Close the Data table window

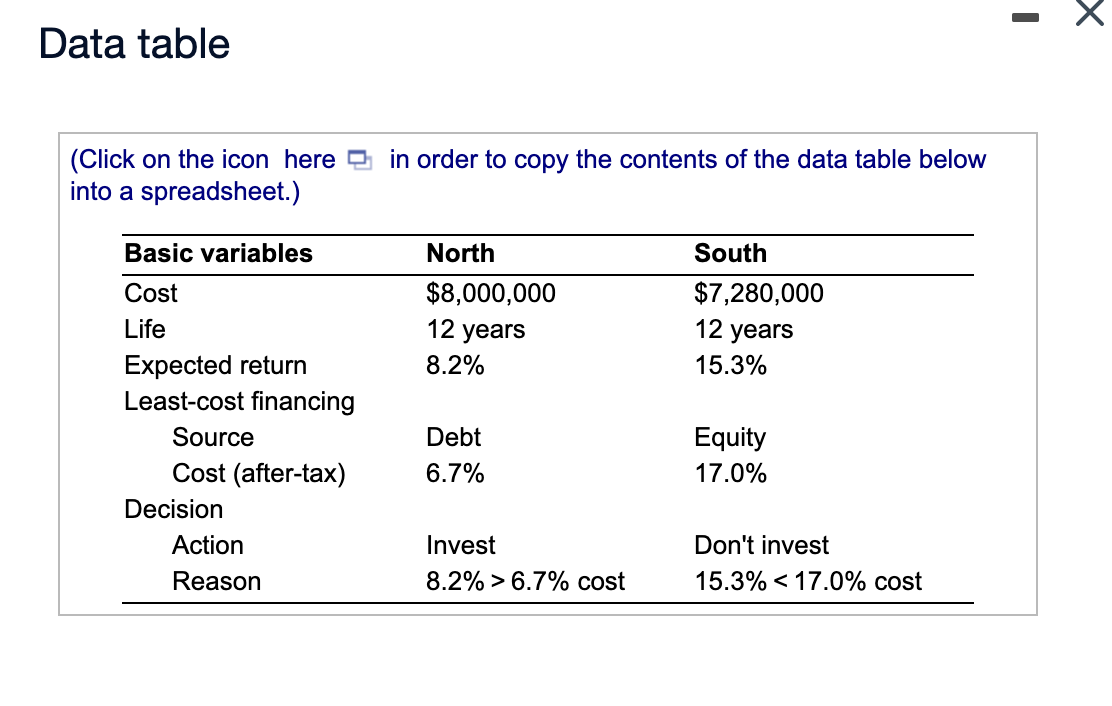click(1089, 15)
